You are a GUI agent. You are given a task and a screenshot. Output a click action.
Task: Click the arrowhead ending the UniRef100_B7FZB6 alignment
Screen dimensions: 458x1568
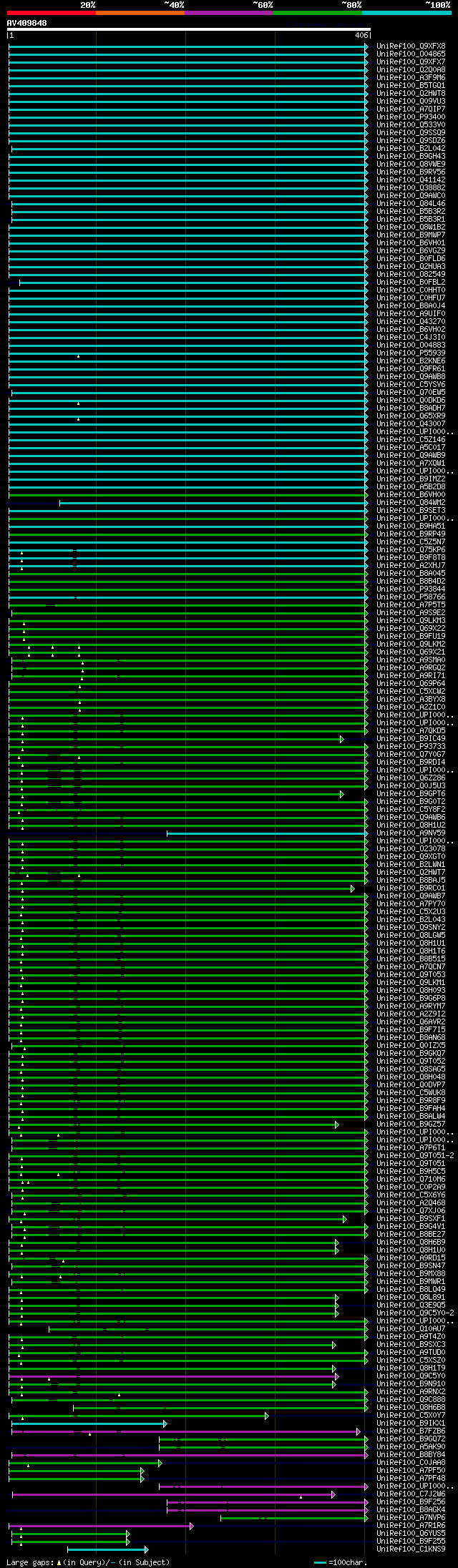(x=359, y=1431)
